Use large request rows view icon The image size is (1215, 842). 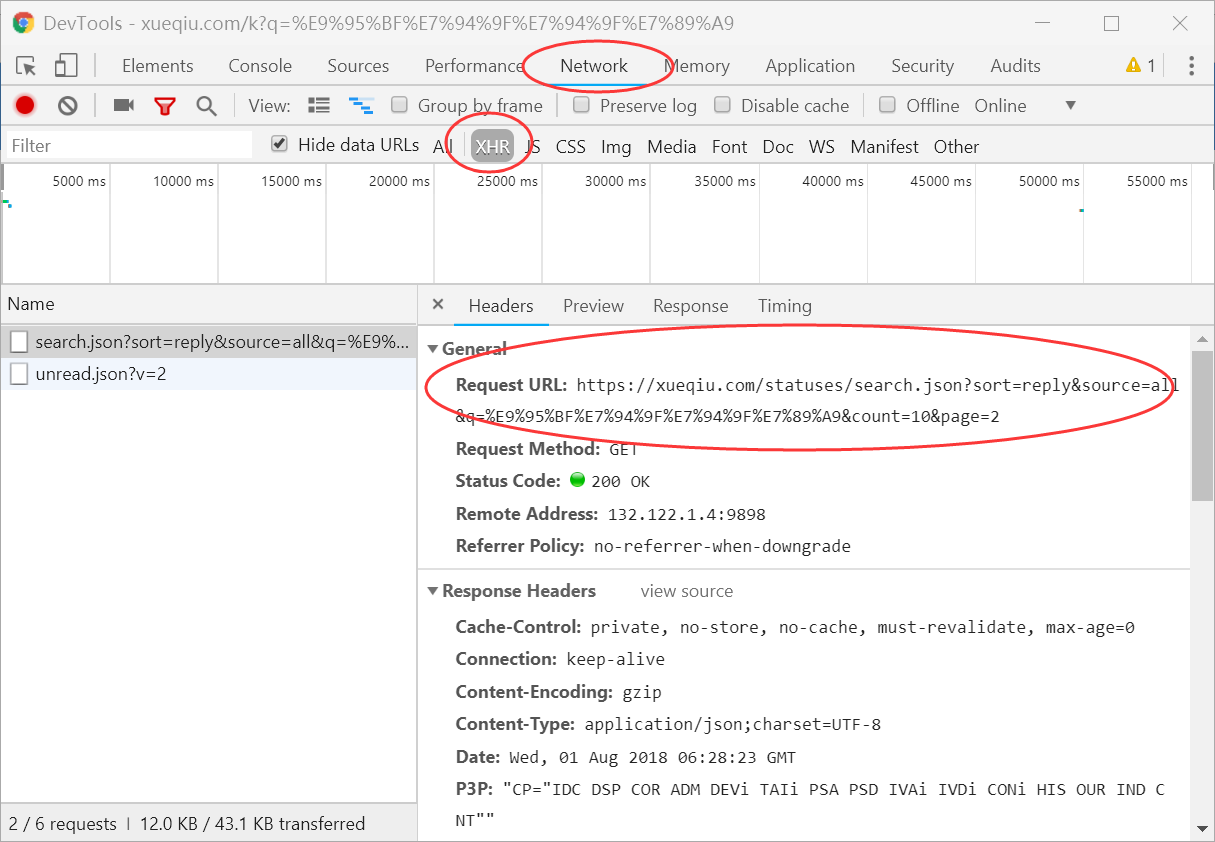(319, 105)
